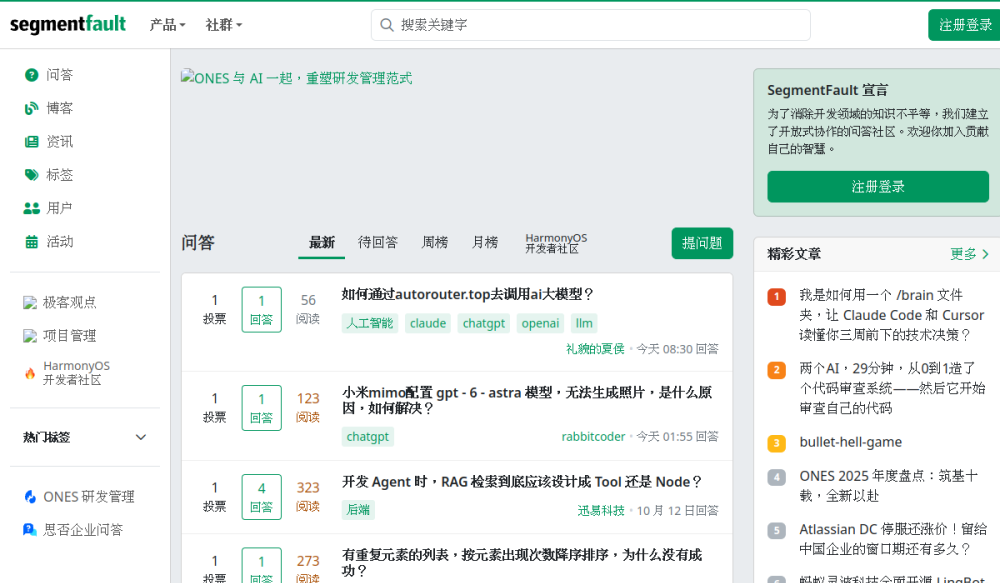Click the llm tag
The width and height of the screenshot is (1000, 583).
point(584,323)
